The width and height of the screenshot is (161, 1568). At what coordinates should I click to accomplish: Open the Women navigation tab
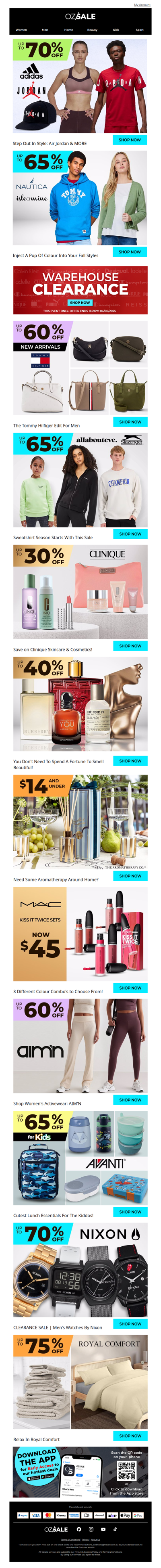click(x=21, y=29)
